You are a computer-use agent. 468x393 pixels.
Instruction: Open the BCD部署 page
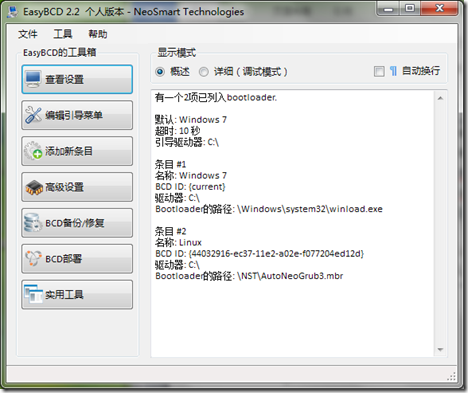click(77, 259)
